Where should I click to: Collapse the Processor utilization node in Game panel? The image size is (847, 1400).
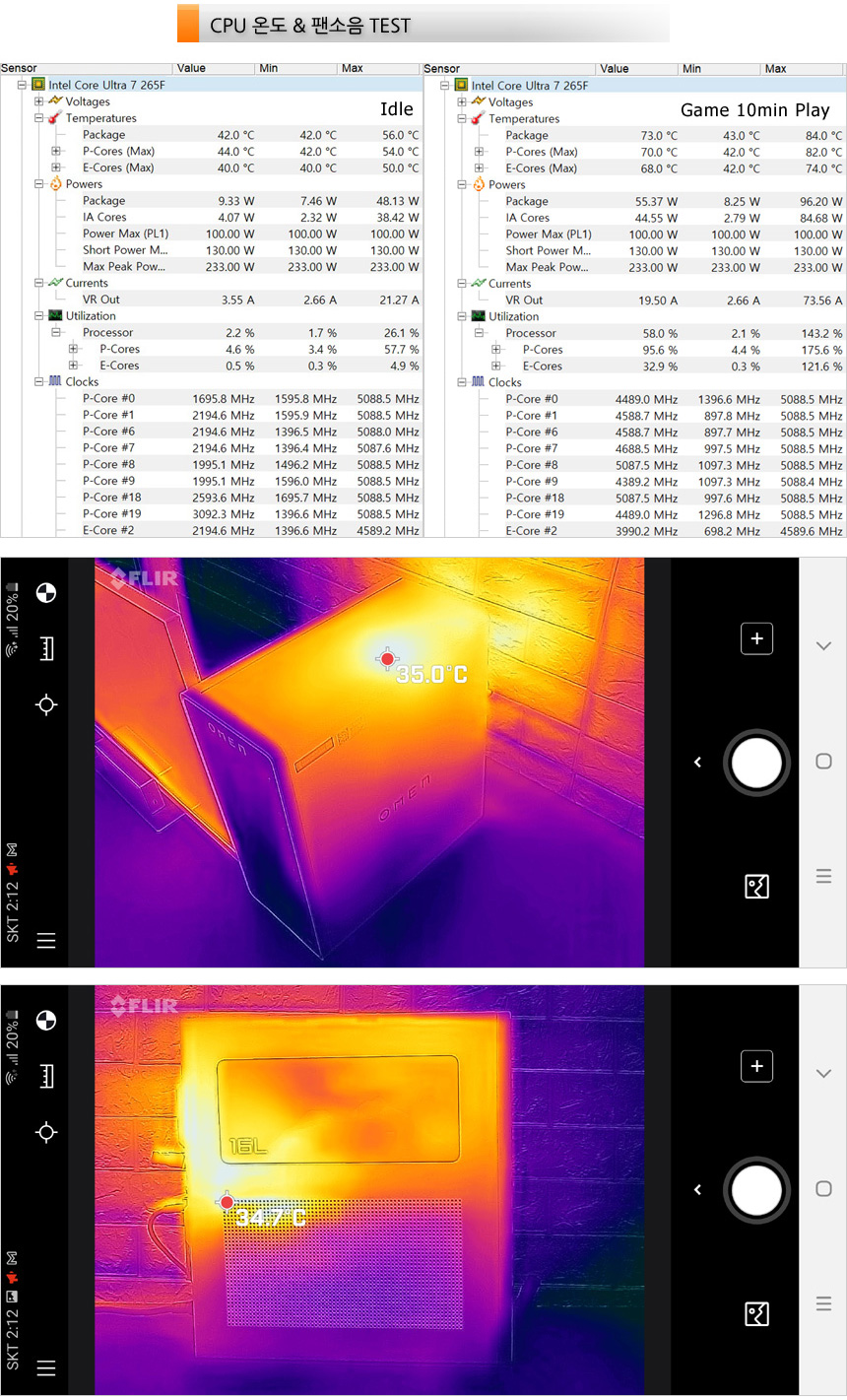point(479,333)
